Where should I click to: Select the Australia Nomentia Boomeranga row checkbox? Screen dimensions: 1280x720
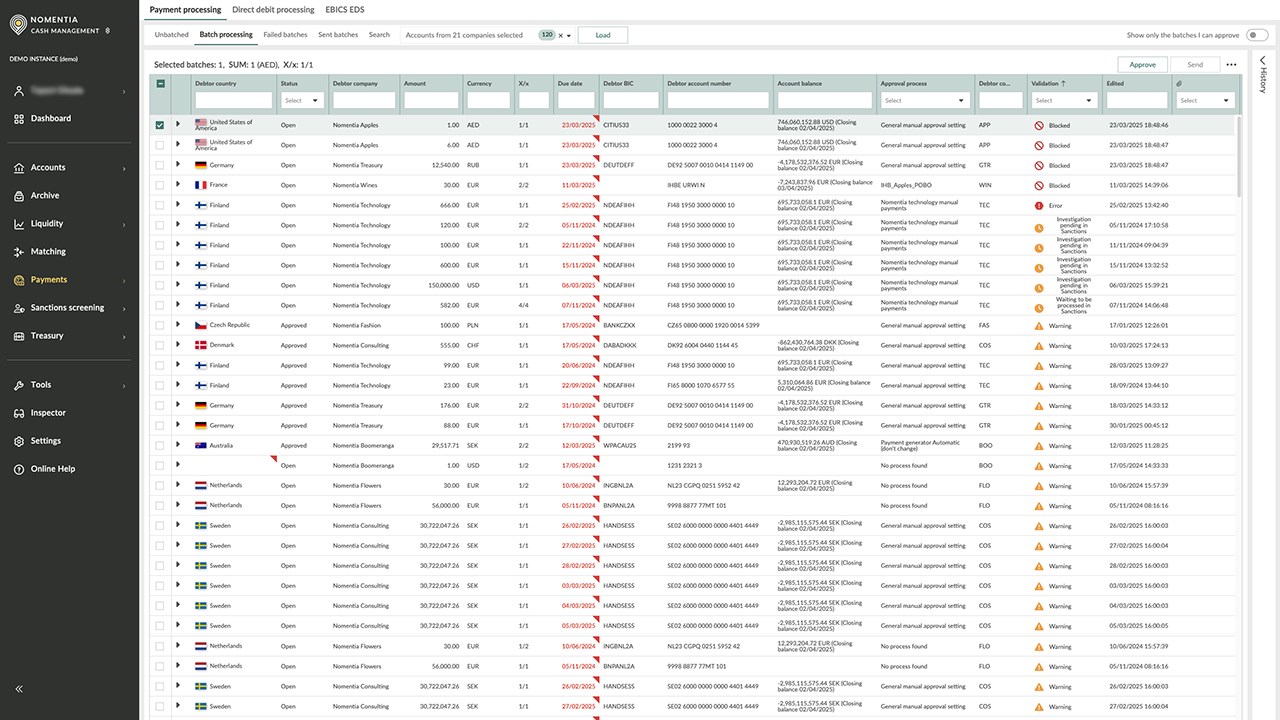(x=160, y=445)
